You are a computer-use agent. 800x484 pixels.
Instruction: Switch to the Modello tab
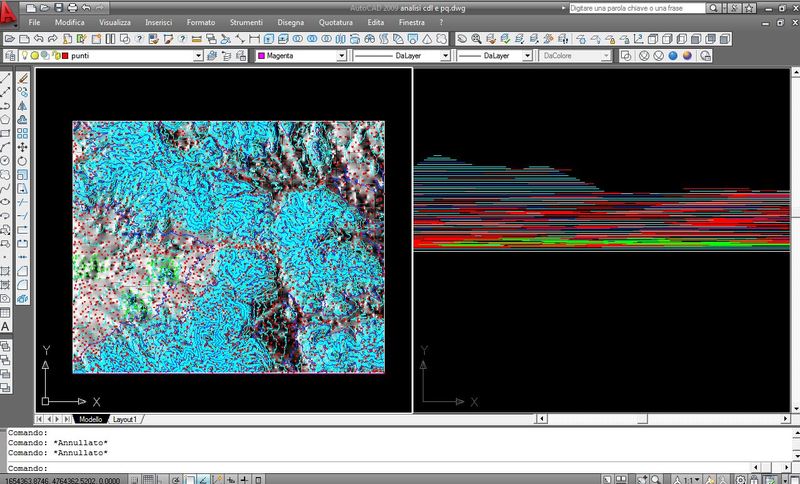pyautogui.click(x=90, y=420)
